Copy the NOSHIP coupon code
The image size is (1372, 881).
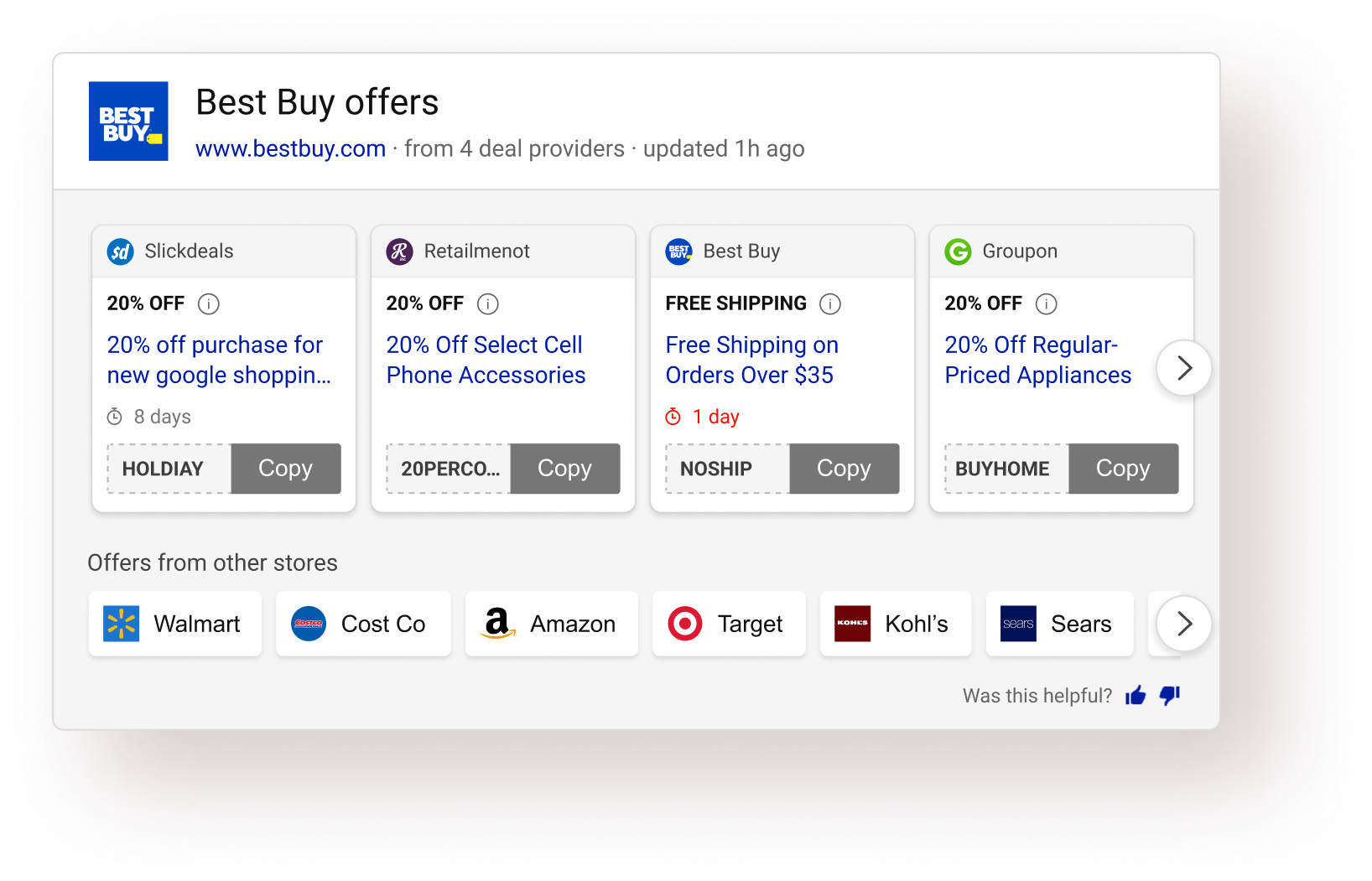point(844,469)
